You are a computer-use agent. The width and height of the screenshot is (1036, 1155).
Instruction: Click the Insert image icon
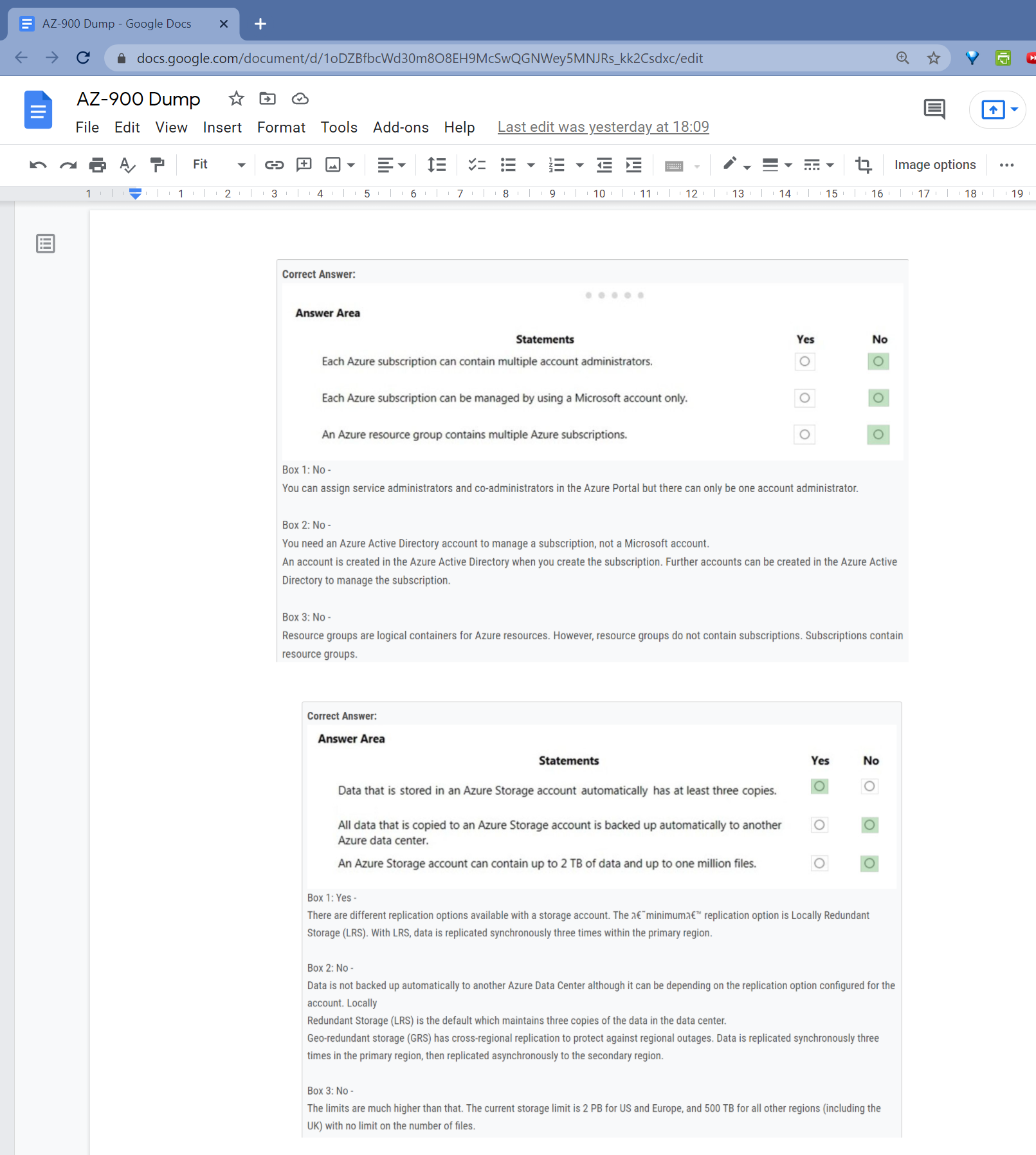pos(333,165)
